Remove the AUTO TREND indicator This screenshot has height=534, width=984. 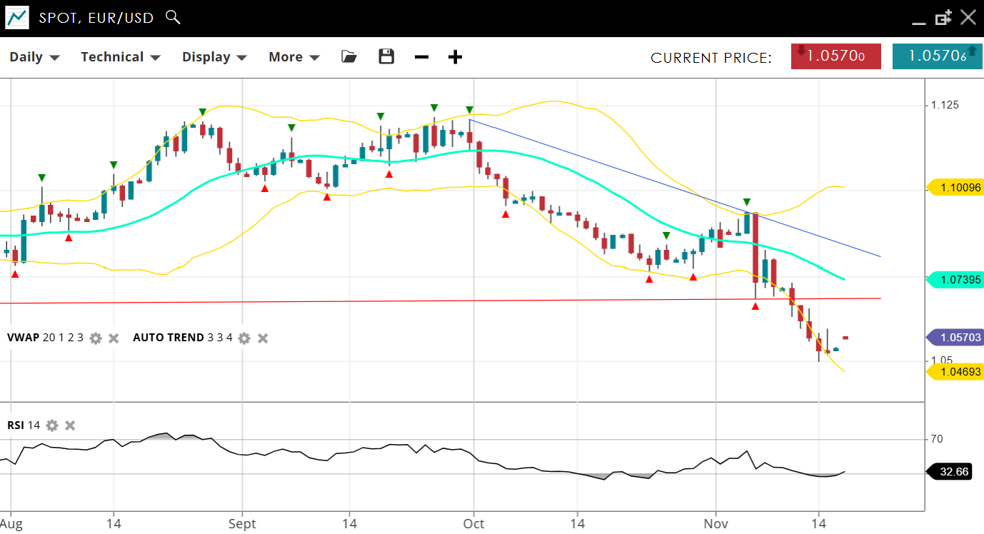point(263,338)
